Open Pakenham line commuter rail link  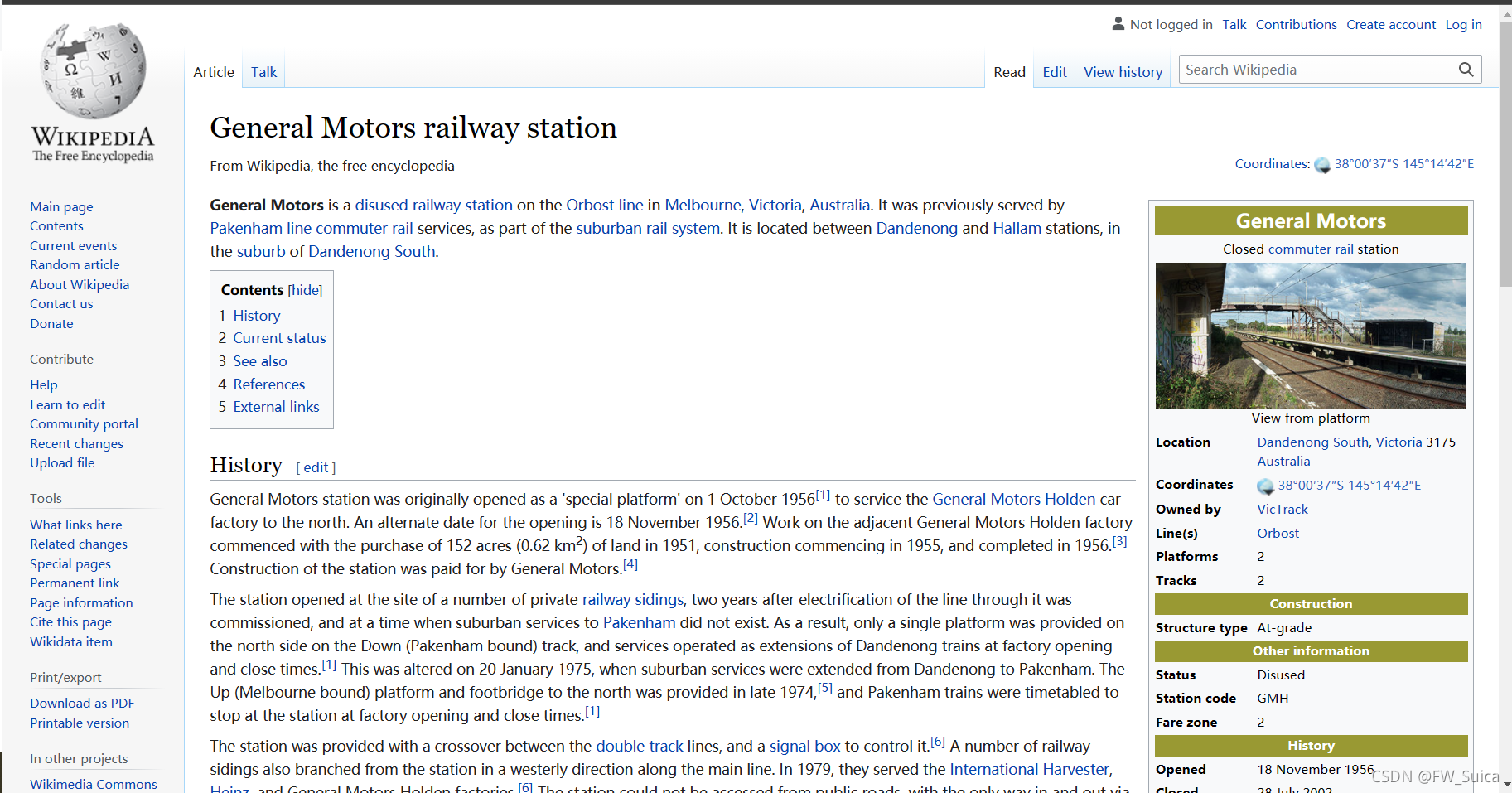point(312,228)
